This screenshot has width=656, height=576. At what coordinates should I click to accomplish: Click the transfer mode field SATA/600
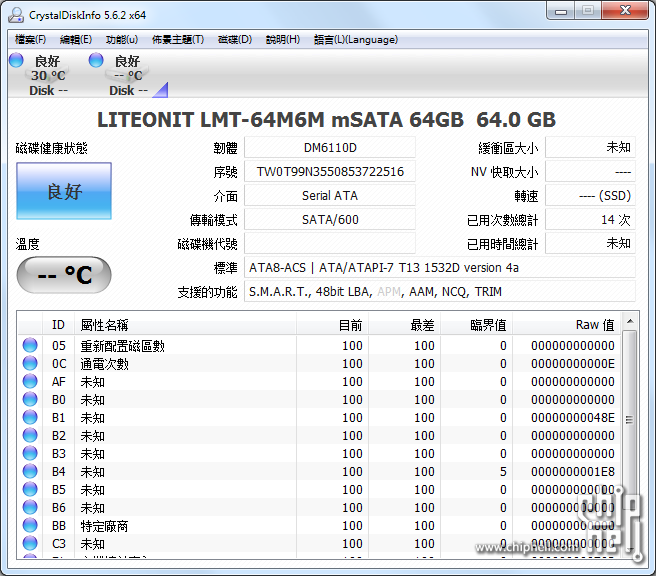click(330, 220)
